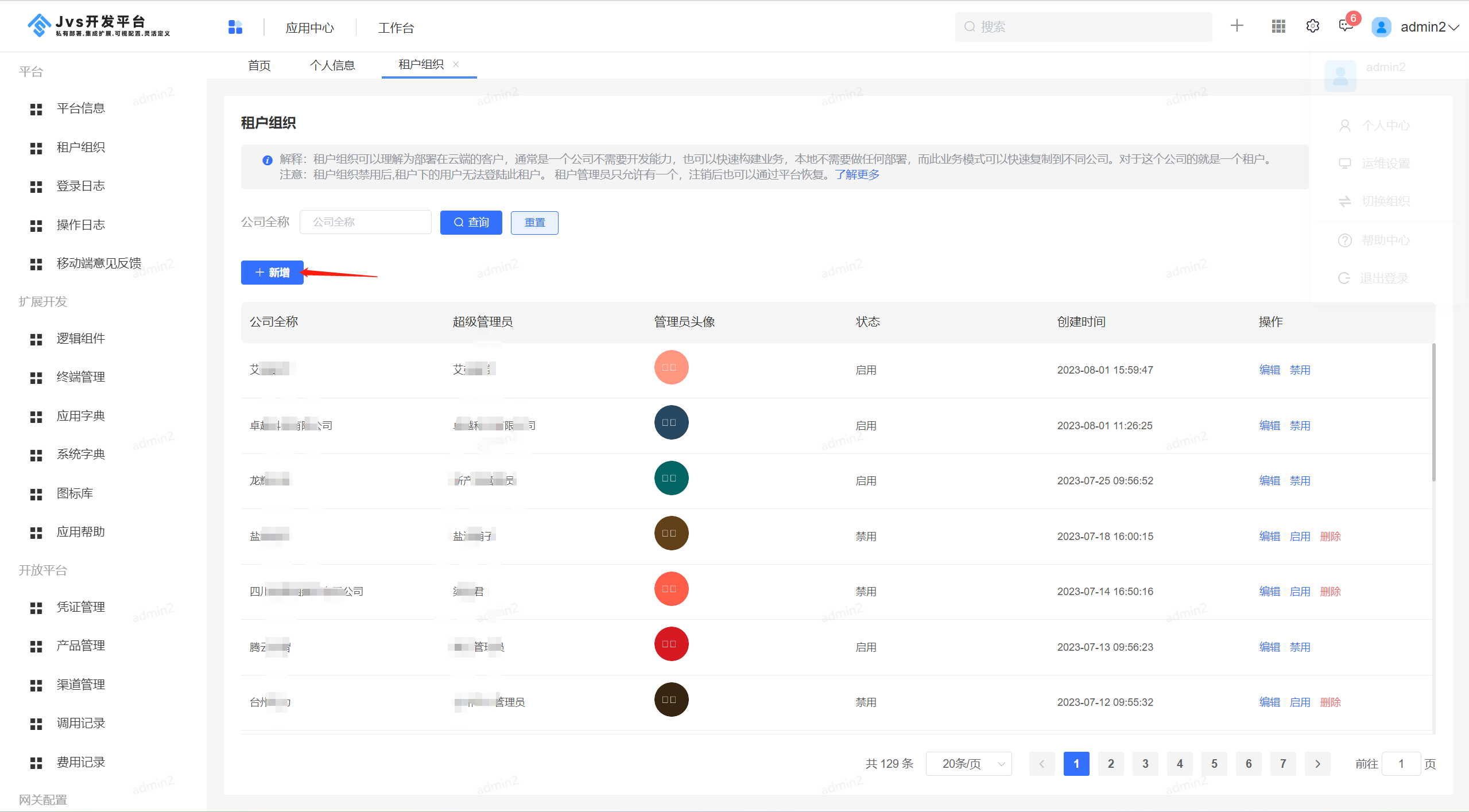The height and width of the screenshot is (812, 1469).
Task: Click icon beside 渠道管理 in sidebar
Action: [x=36, y=685]
